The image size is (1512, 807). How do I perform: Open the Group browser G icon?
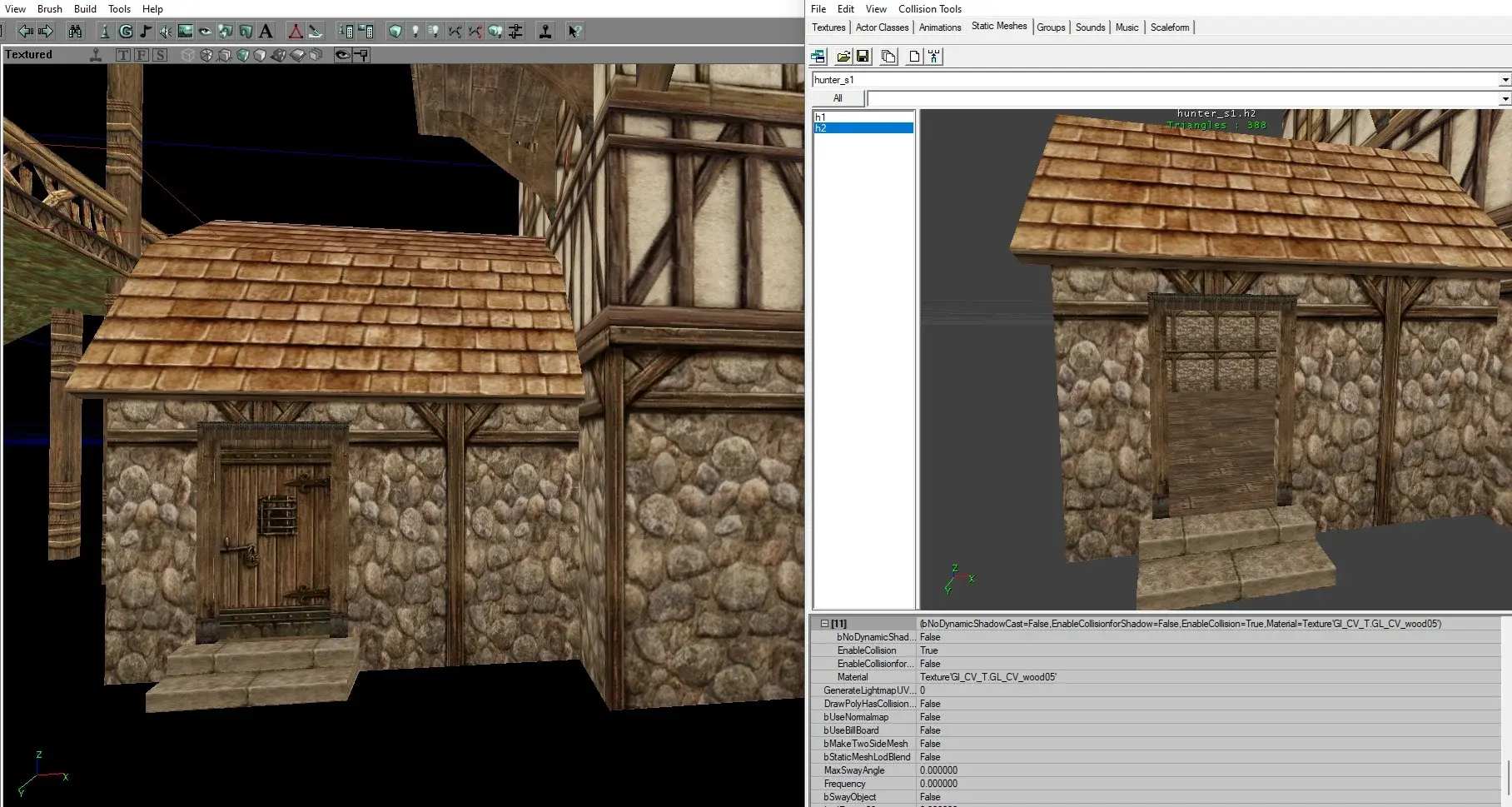coord(126,32)
